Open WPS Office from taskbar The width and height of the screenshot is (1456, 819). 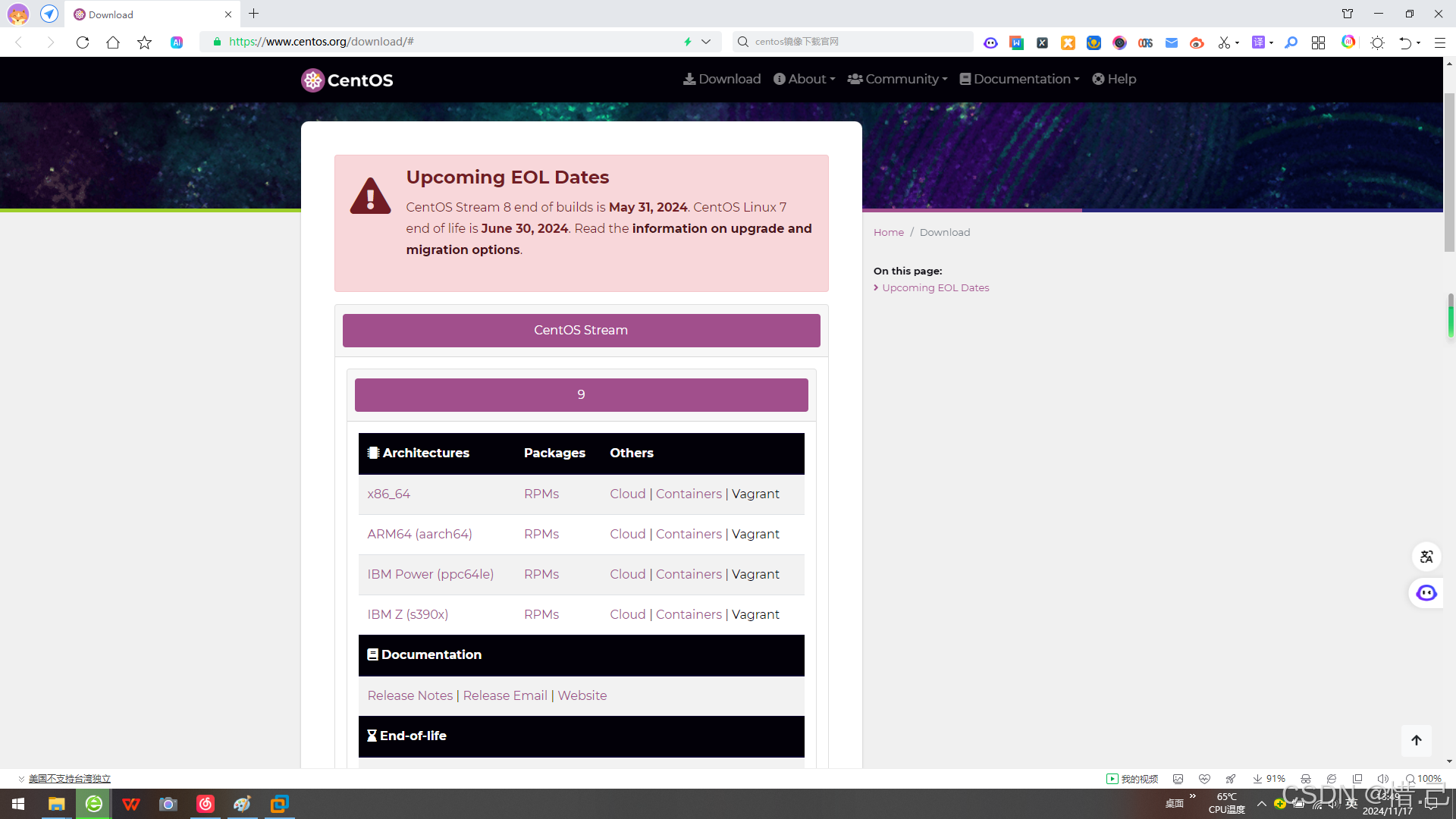tap(131, 804)
